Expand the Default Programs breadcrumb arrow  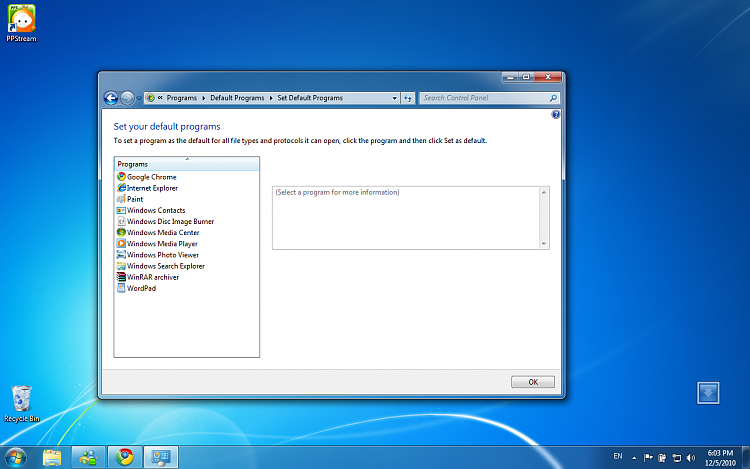pyautogui.click(x=271, y=98)
